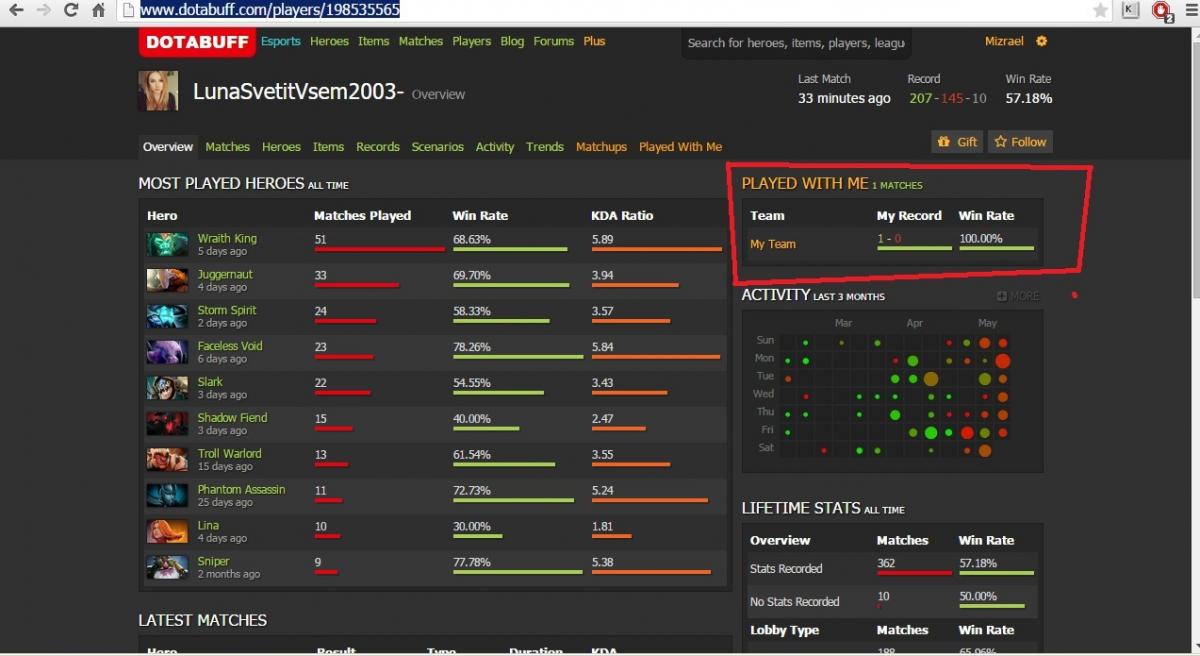Click Juggernaut hero portrait

pyautogui.click(x=167, y=280)
